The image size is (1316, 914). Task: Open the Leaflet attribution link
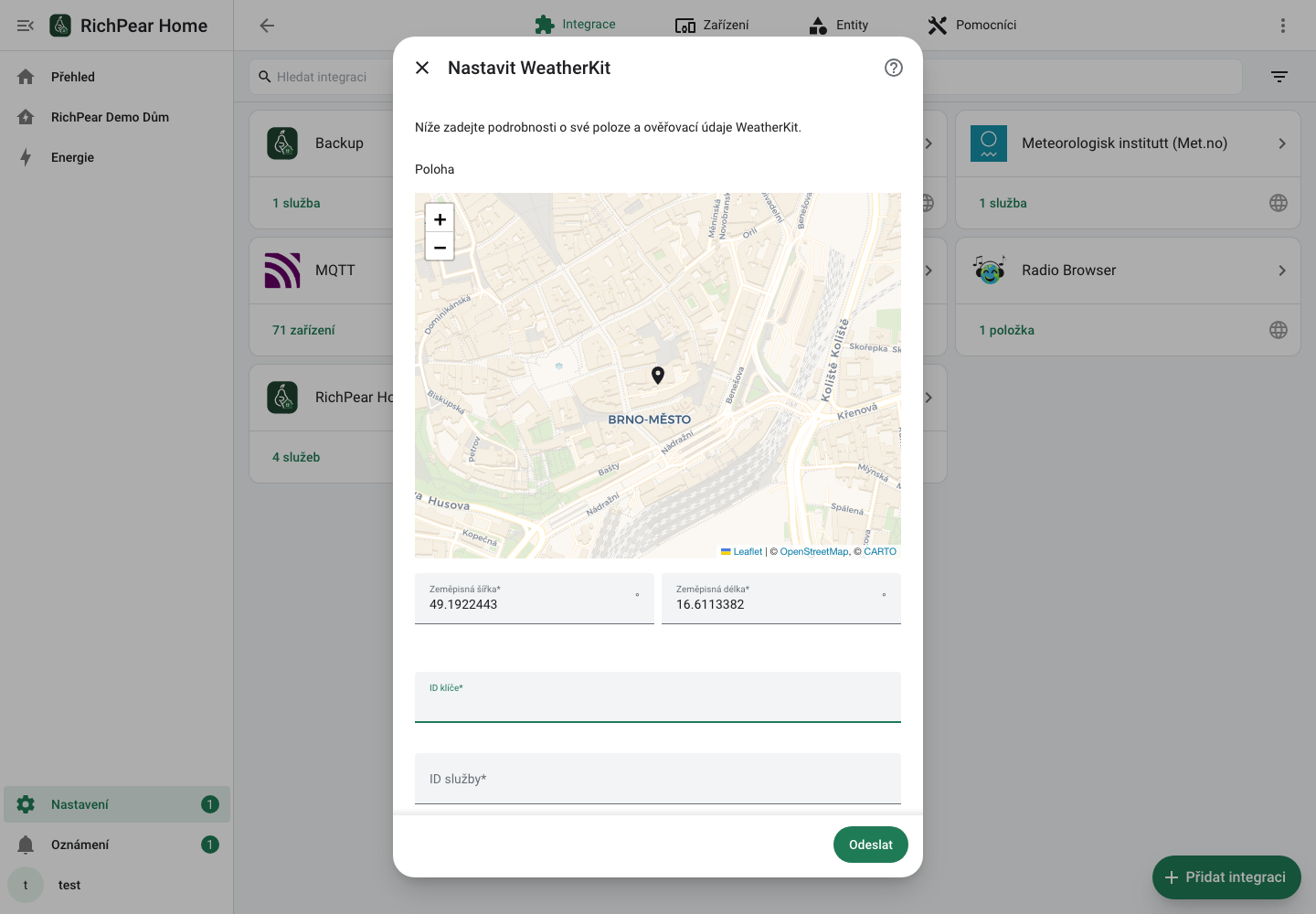pos(741,551)
